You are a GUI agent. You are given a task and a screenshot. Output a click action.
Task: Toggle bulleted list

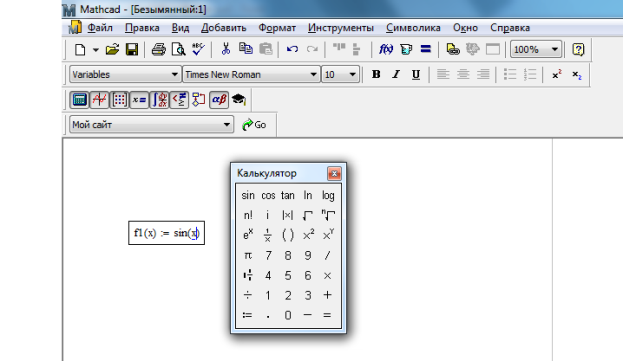(x=510, y=75)
